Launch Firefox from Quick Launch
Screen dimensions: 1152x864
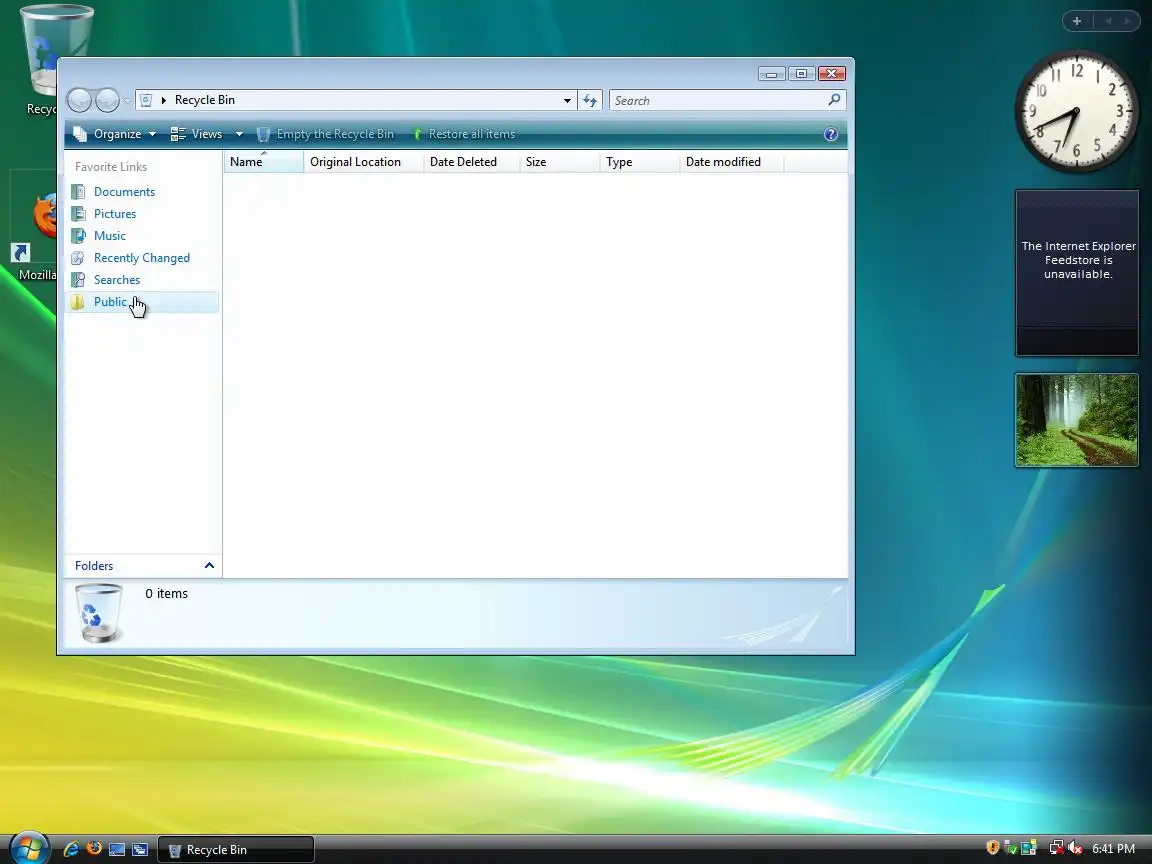click(94, 849)
